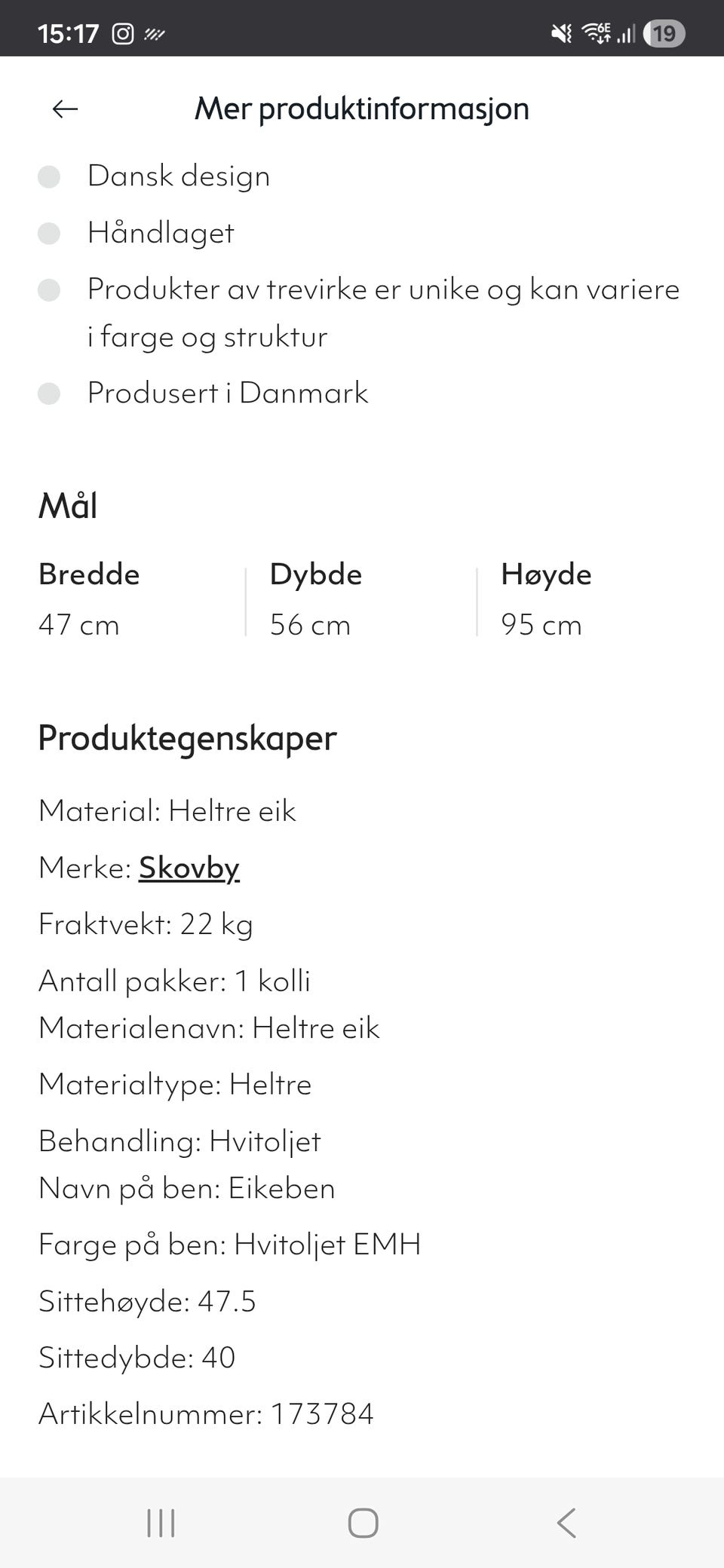This screenshot has height=1568, width=724.
Task: Tap the clock showing 15:17
Action: (x=69, y=32)
